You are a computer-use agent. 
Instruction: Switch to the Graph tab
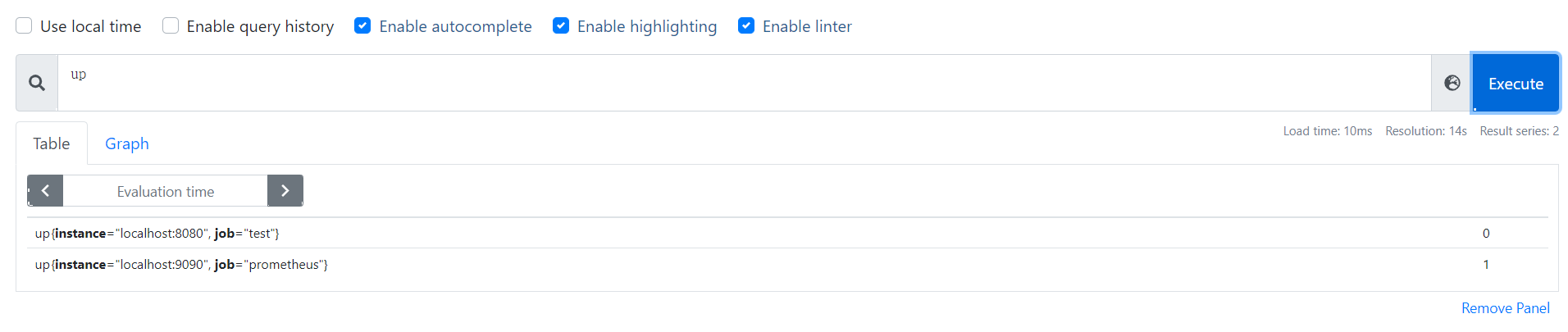(x=127, y=143)
